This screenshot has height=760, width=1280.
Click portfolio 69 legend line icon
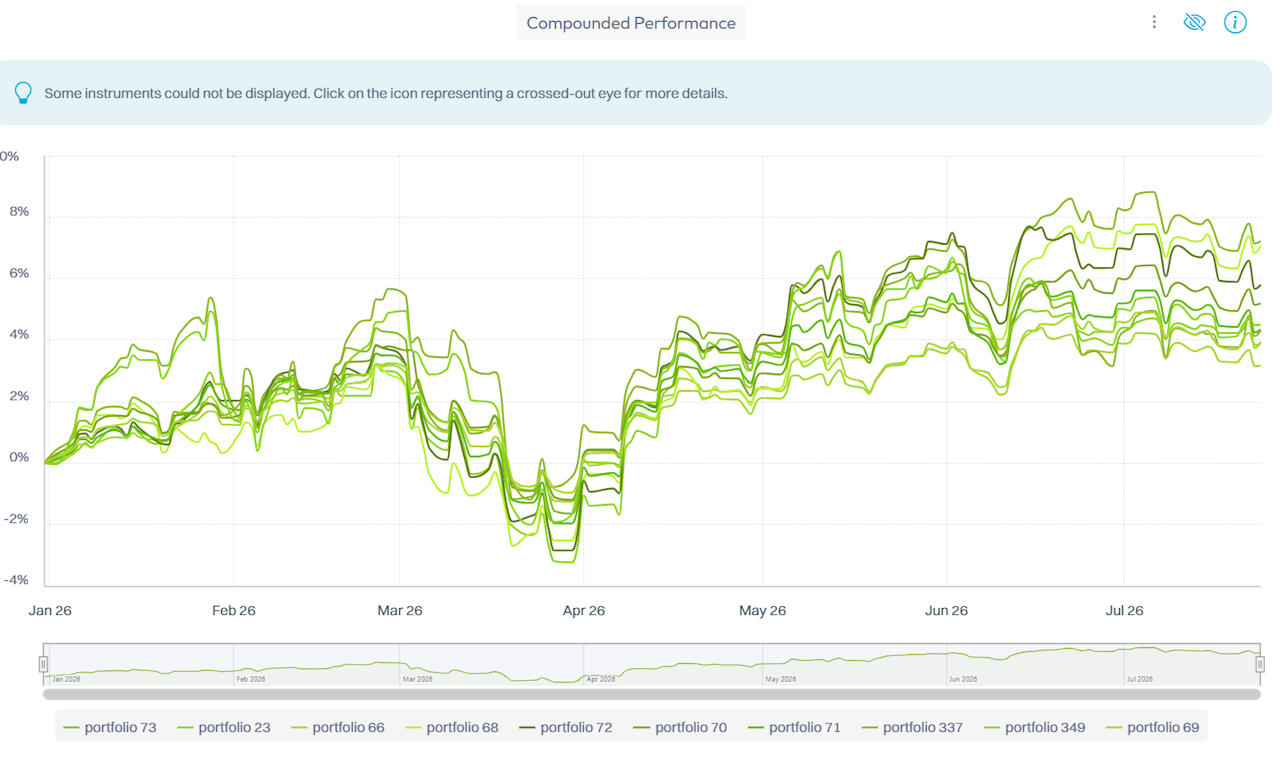[x=1114, y=728]
